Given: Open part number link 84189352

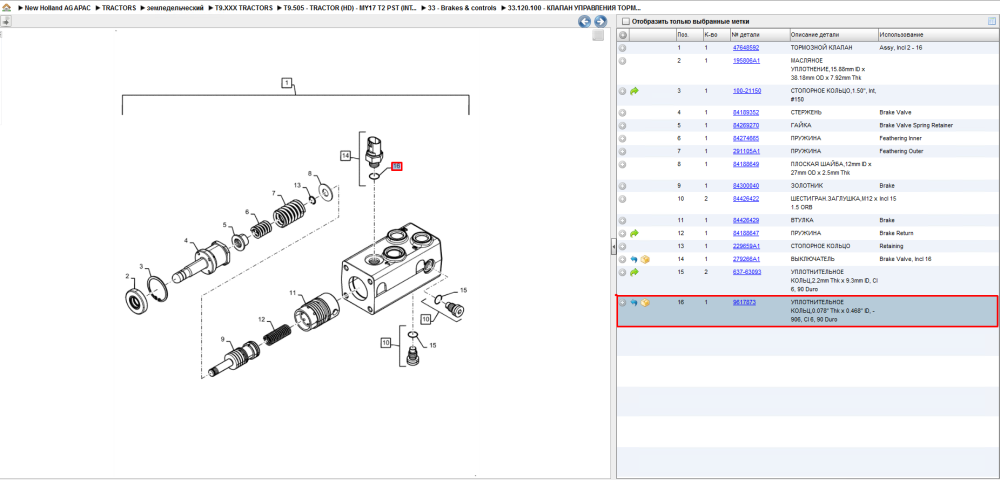Looking at the screenshot, I should coord(746,112).
